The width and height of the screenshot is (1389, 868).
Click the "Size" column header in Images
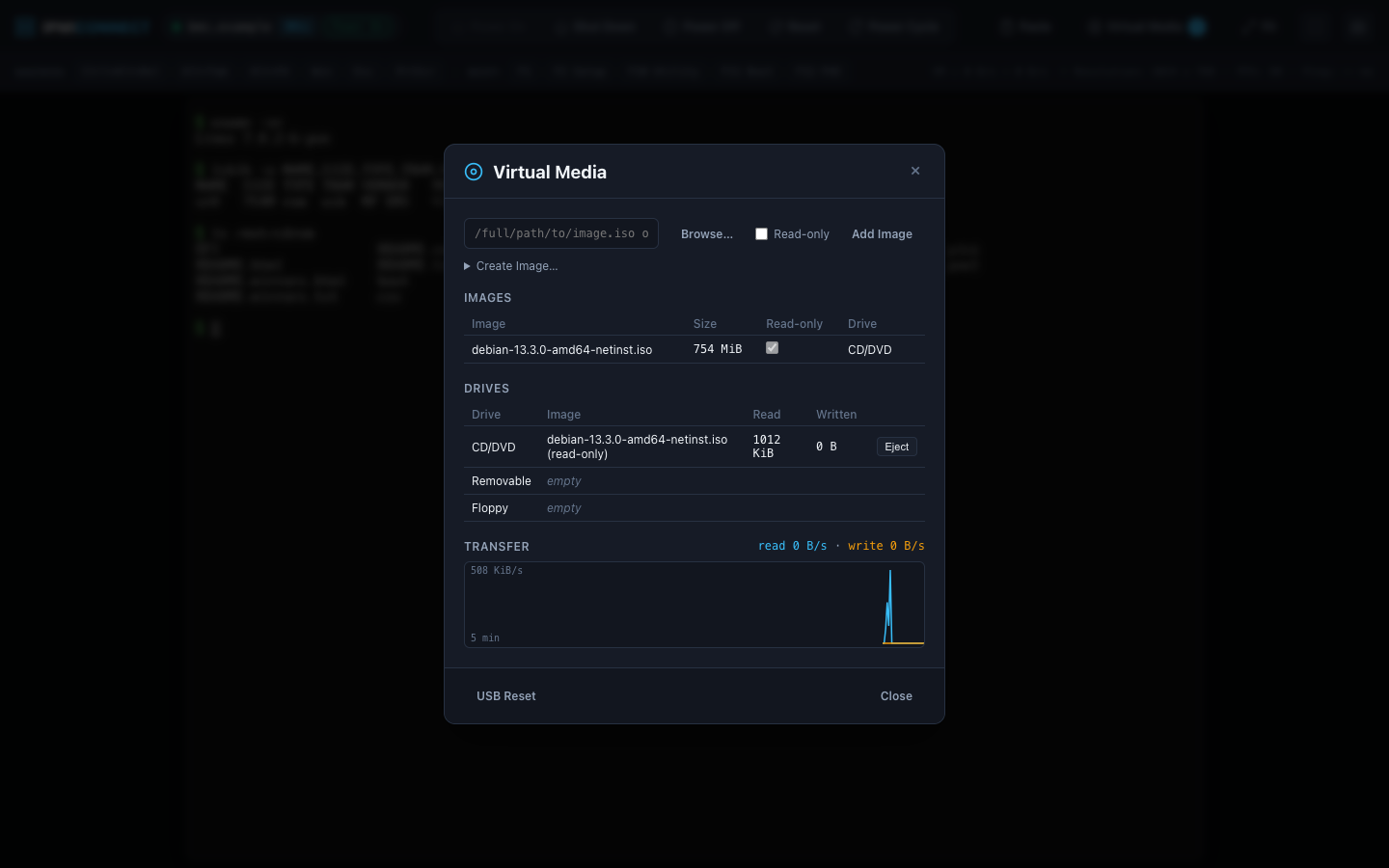pos(705,324)
